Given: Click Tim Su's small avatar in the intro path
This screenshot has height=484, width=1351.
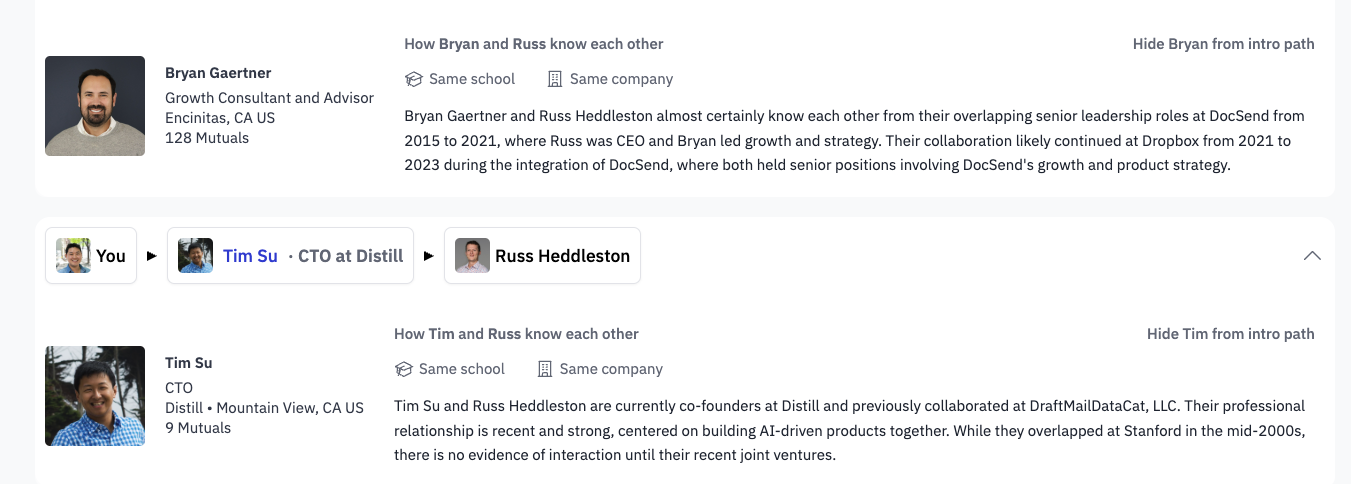Looking at the screenshot, I should pyautogui.click(x=195, y=256).
